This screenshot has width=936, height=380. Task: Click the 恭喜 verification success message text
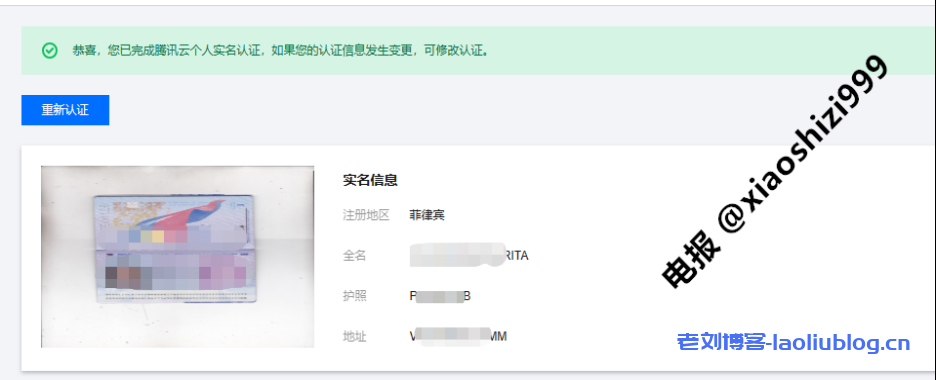280,51
